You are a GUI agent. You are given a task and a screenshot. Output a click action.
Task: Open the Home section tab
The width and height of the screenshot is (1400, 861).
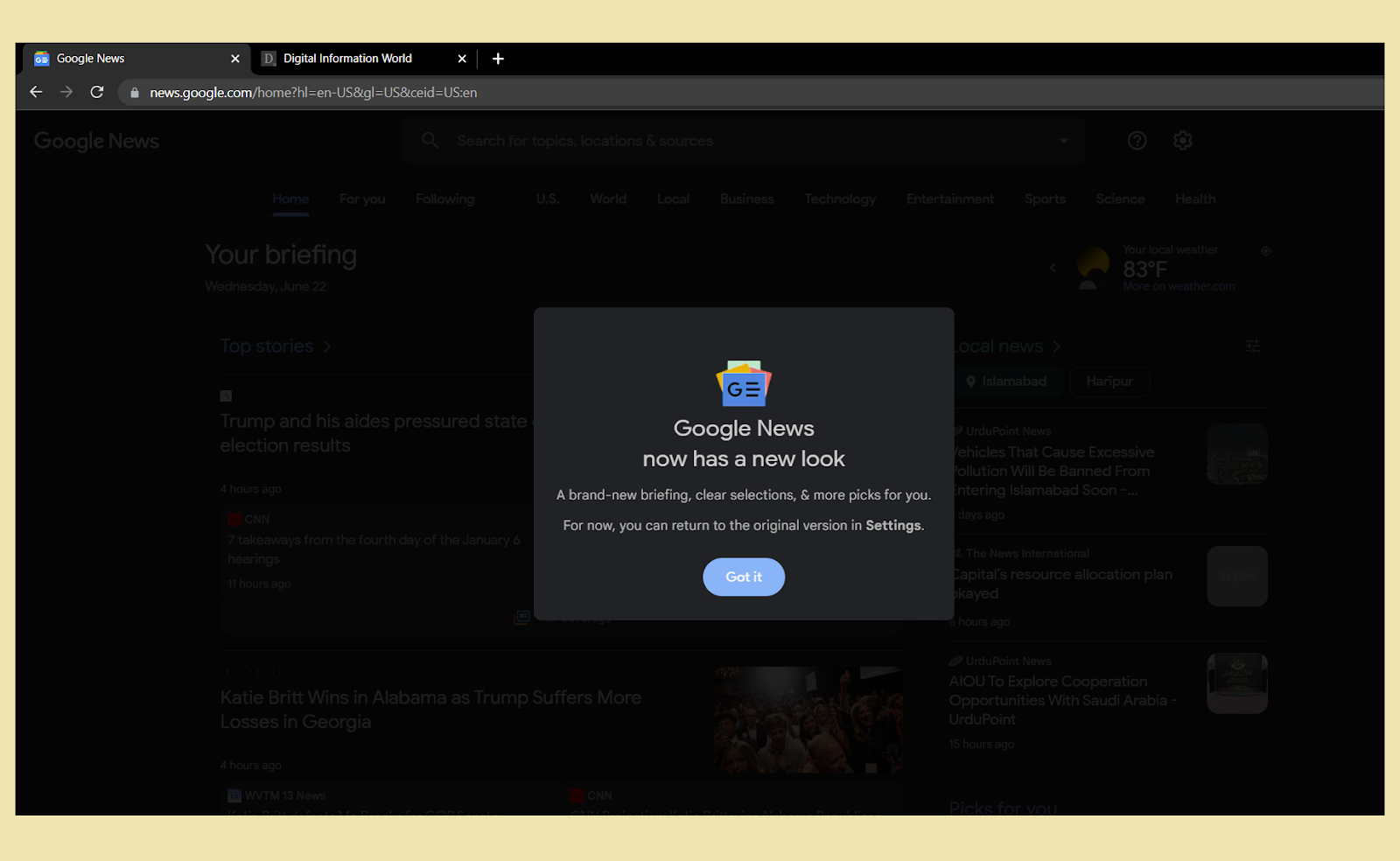290,199
